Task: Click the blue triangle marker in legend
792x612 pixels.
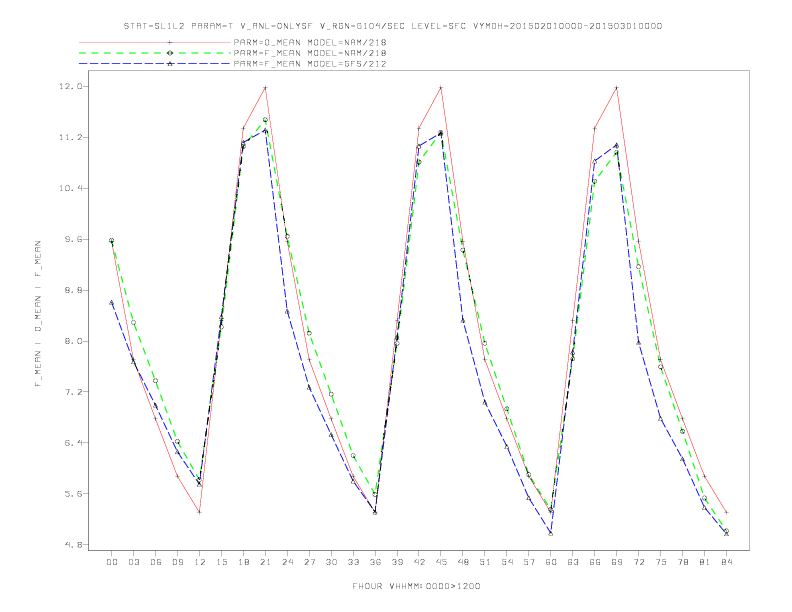Action: click(170, 64)
